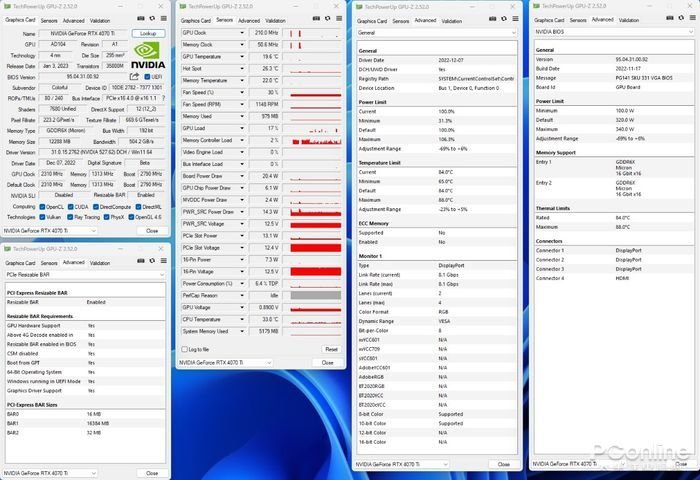The height and width of the screenshot is (480, 700).
Task: Click the Reset button in Sensors window
Action: click(331, 349)
